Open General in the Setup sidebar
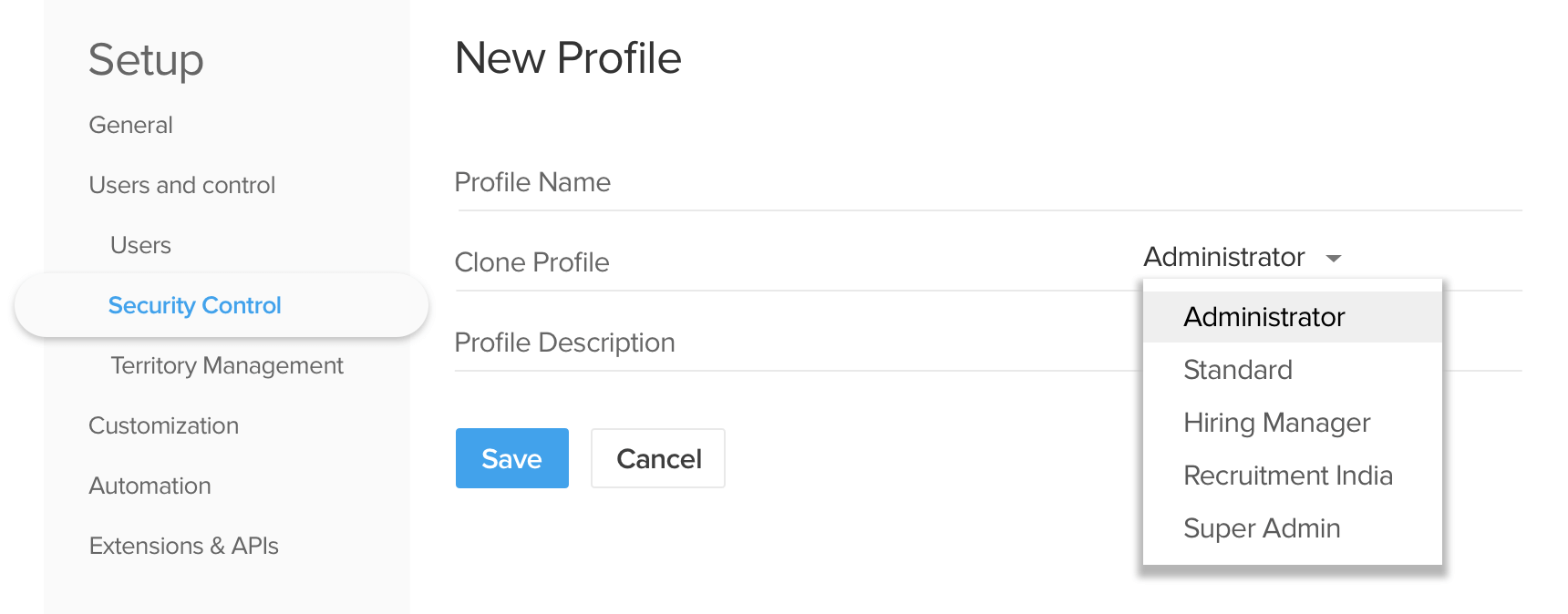 [130, 125]
